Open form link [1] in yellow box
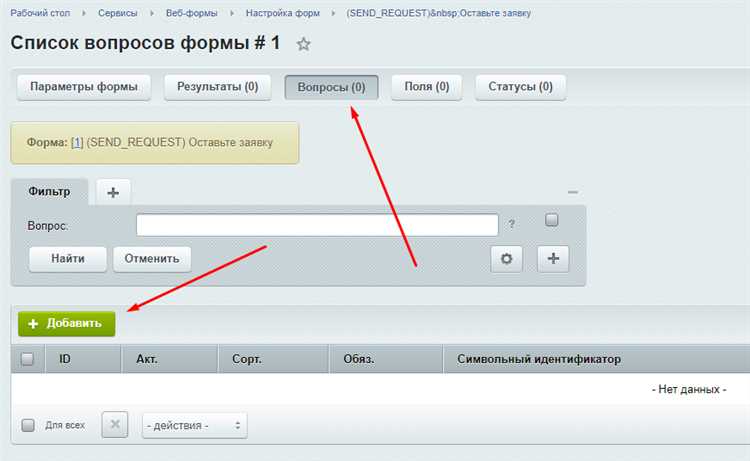This screenshot has width=750, height=461. 77,143
